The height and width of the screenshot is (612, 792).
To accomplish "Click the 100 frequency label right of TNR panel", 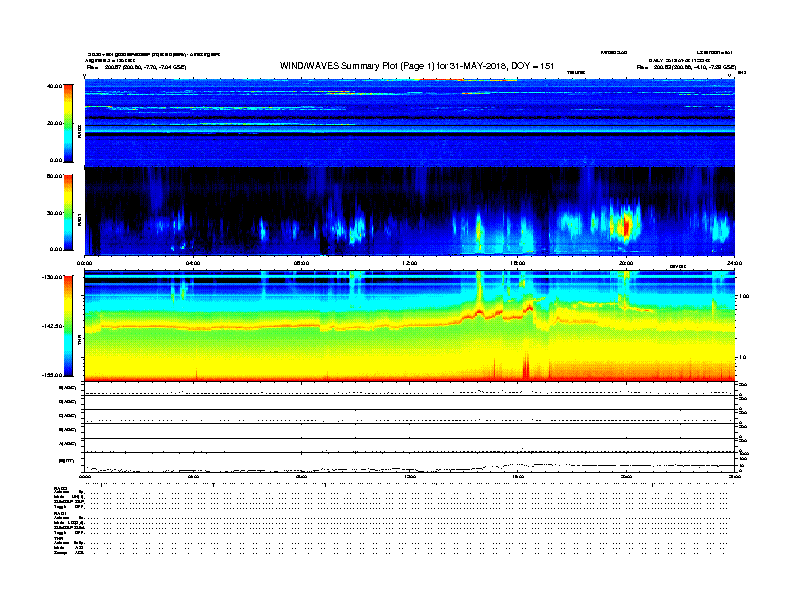I will click(x=744, y=296).
